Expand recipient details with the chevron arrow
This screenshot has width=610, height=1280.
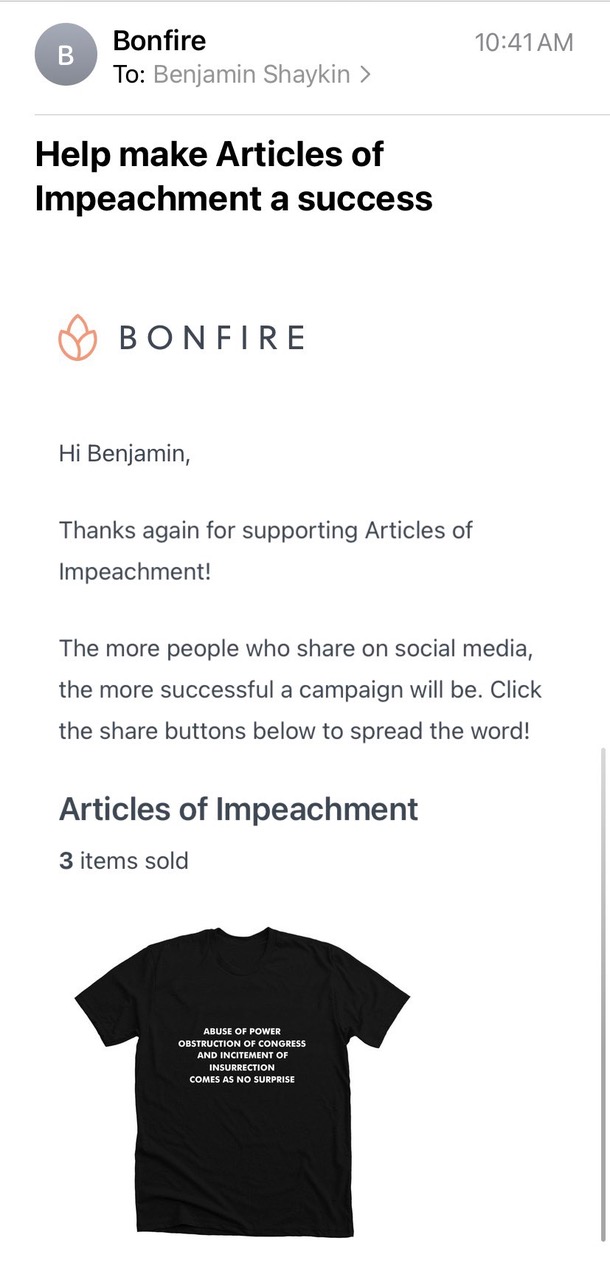(366, 75)
